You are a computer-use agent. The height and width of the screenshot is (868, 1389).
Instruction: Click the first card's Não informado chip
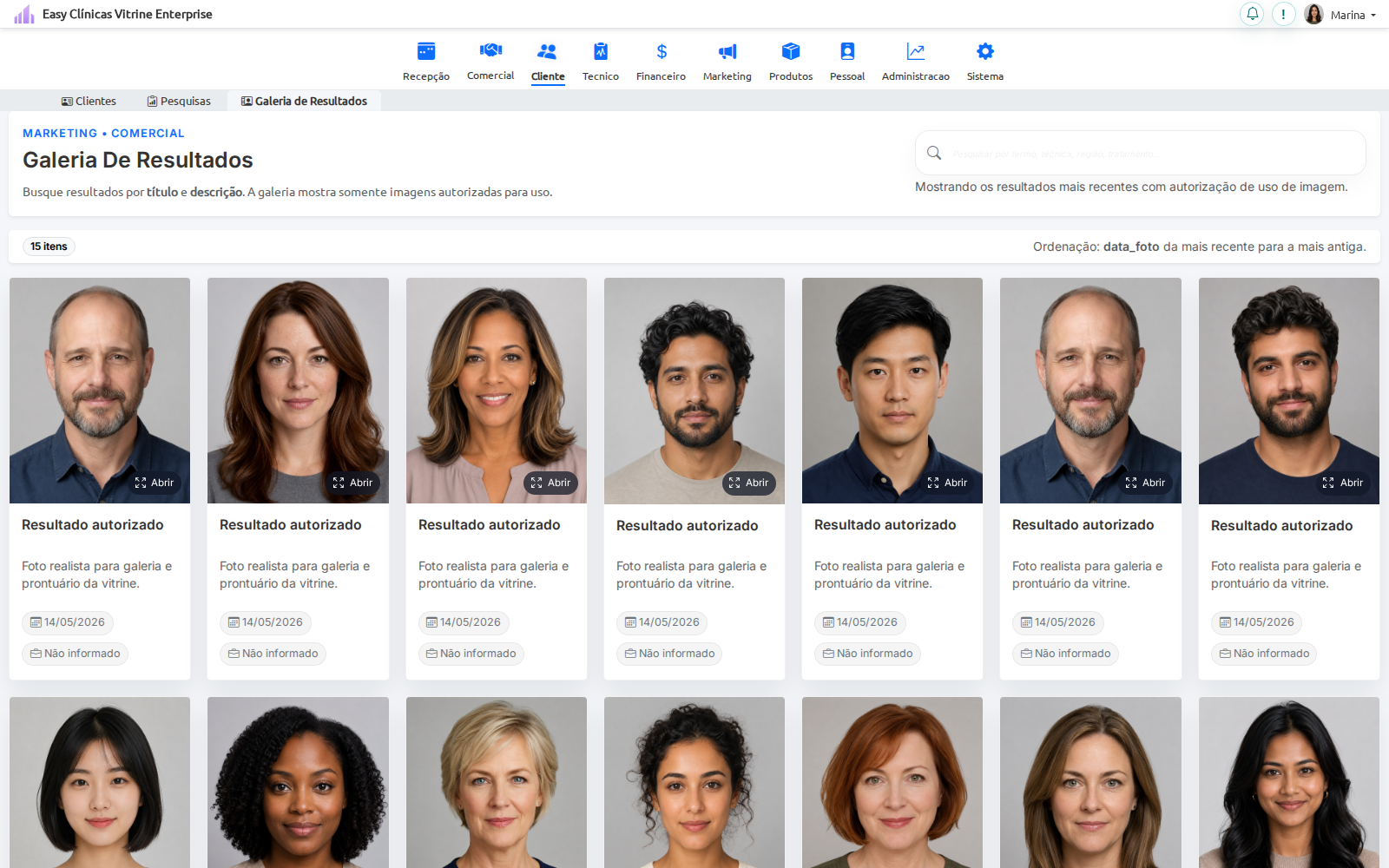click(x=75, y=654)
